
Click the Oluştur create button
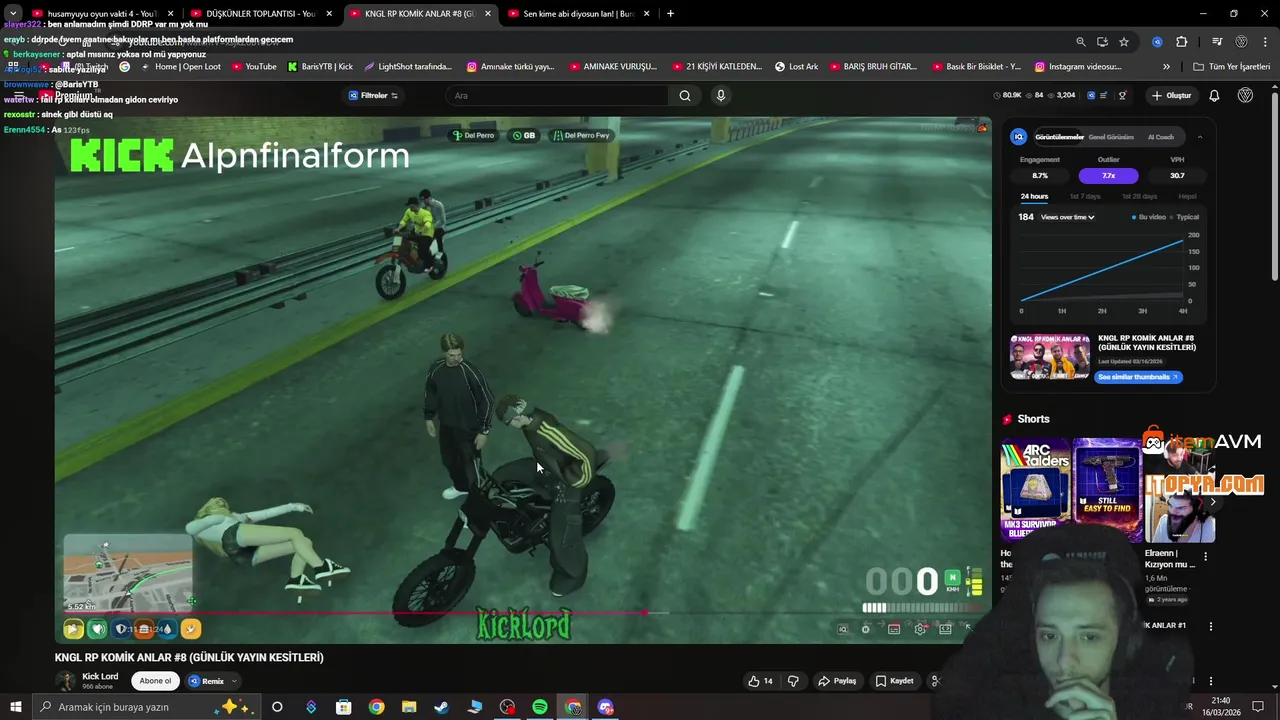pyautogui.click(x=1171, y=95)
